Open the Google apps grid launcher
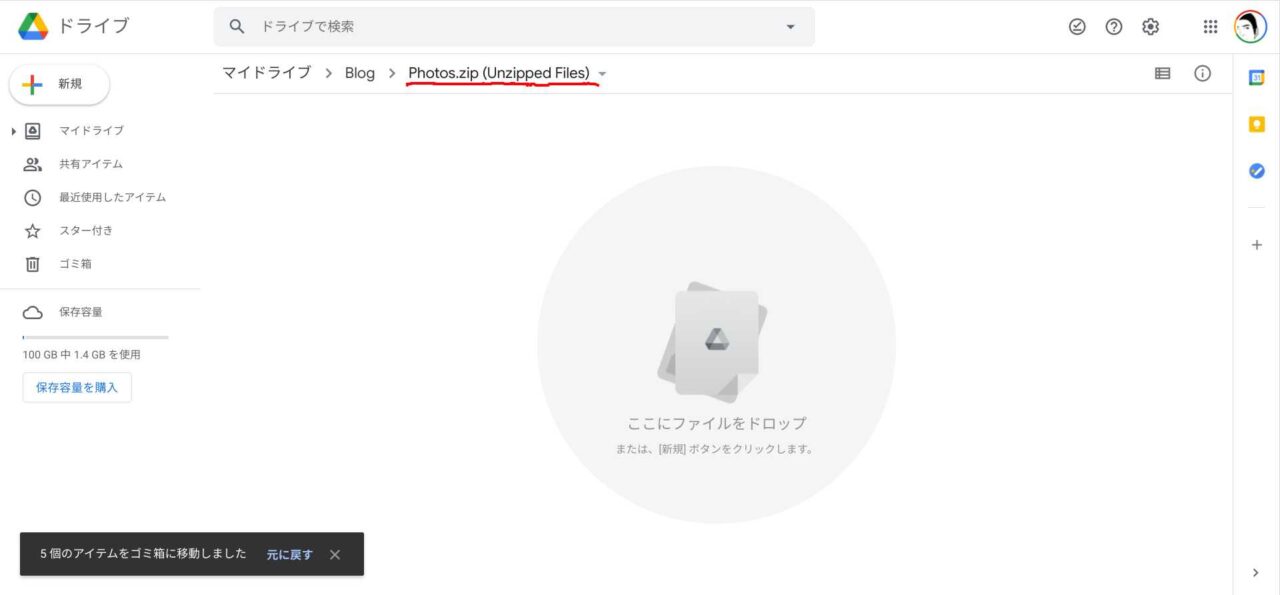Screen dimensions: 1280x595 click(x=1211, y=27)
